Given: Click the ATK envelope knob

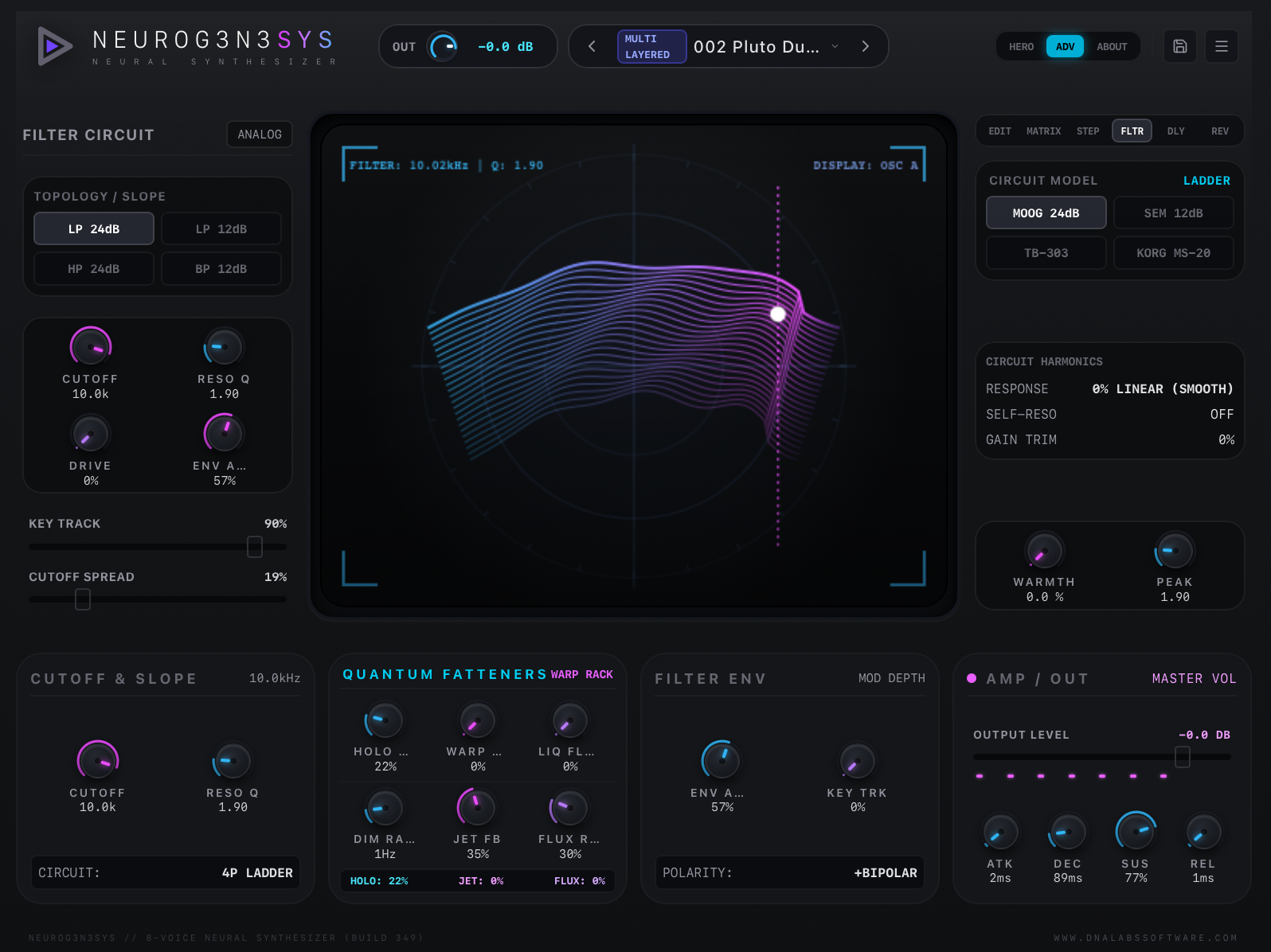Looking at the screenshot, I should 1000,832.
